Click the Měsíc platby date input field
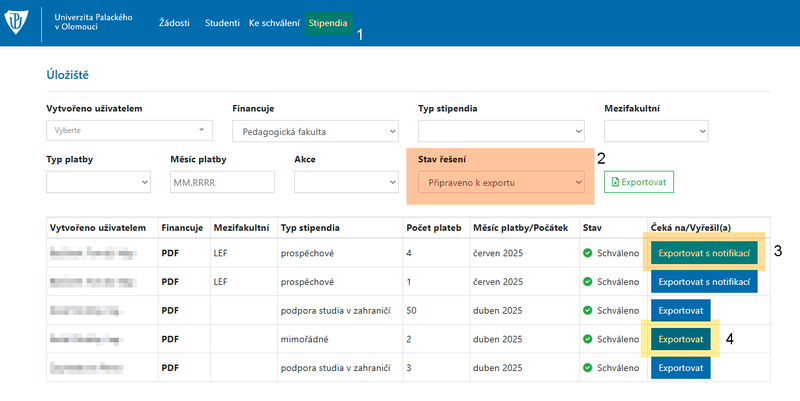 pyautogui.click(x=222, y=183)
